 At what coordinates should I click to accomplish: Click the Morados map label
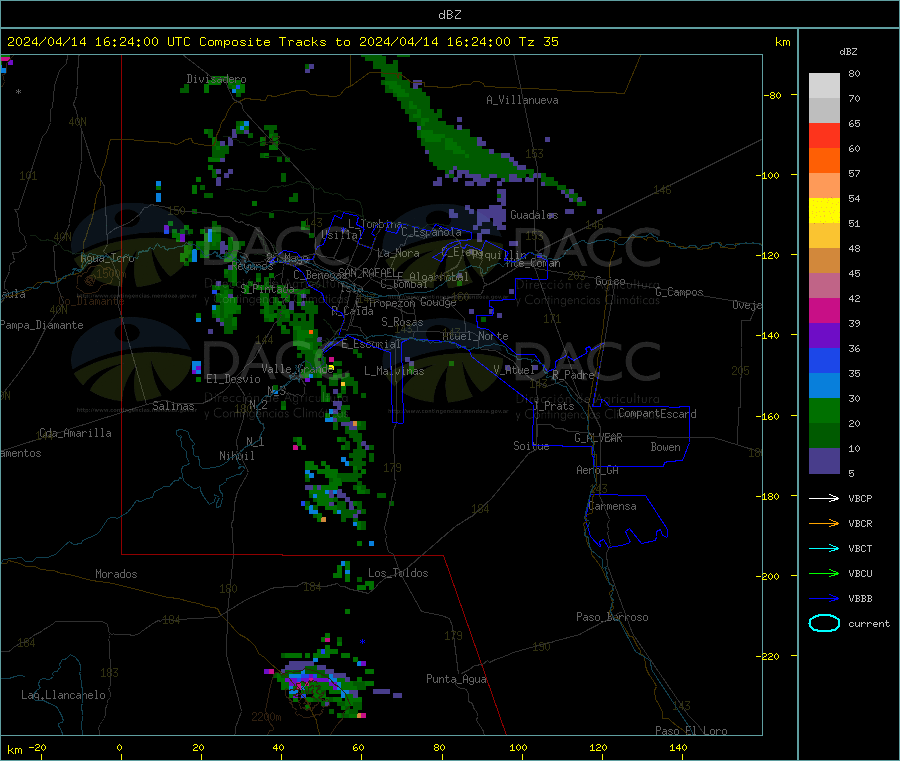(x=116, y=574)
